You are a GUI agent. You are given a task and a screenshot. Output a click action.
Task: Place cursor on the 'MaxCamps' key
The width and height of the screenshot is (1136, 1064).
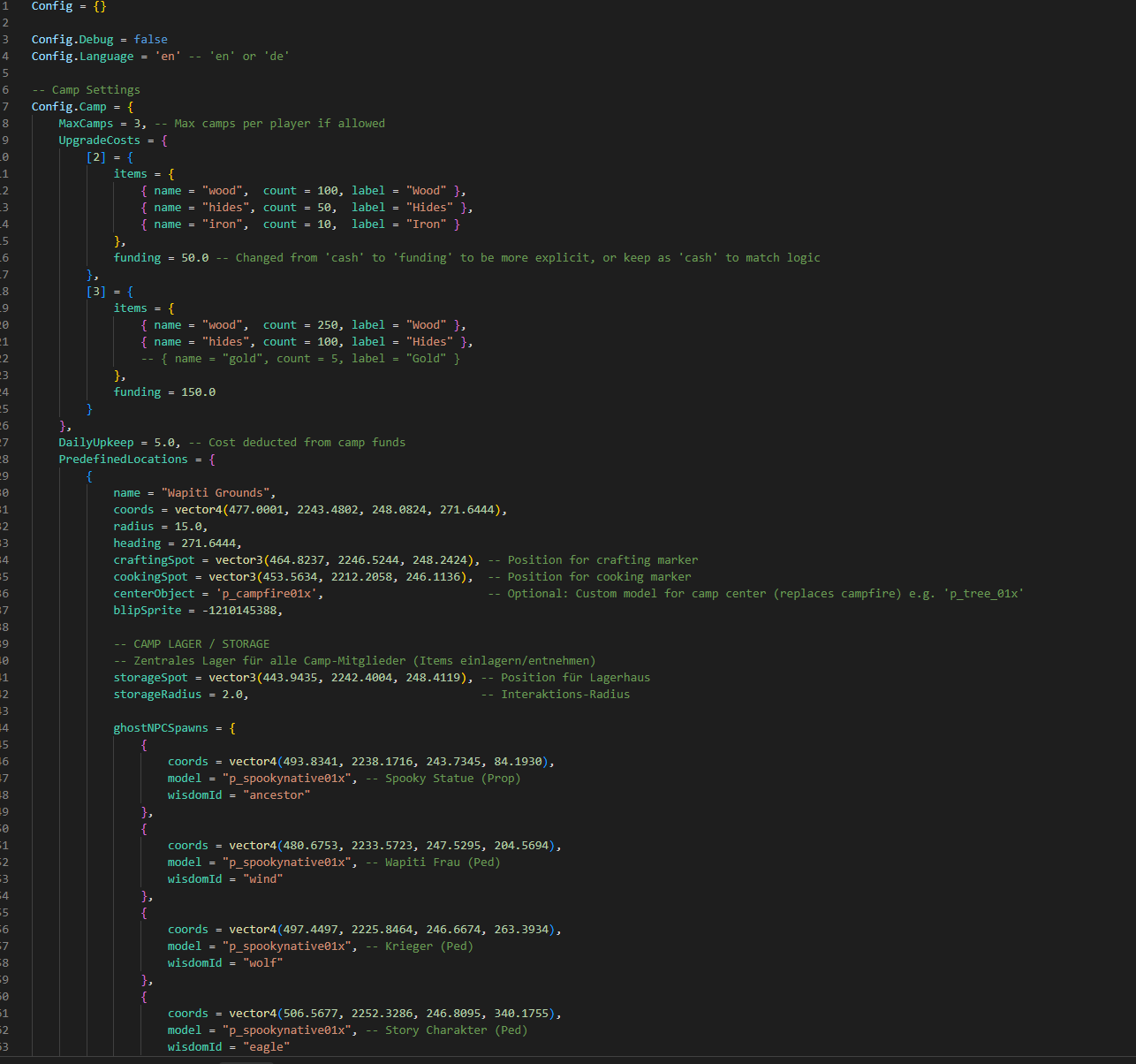86,124
